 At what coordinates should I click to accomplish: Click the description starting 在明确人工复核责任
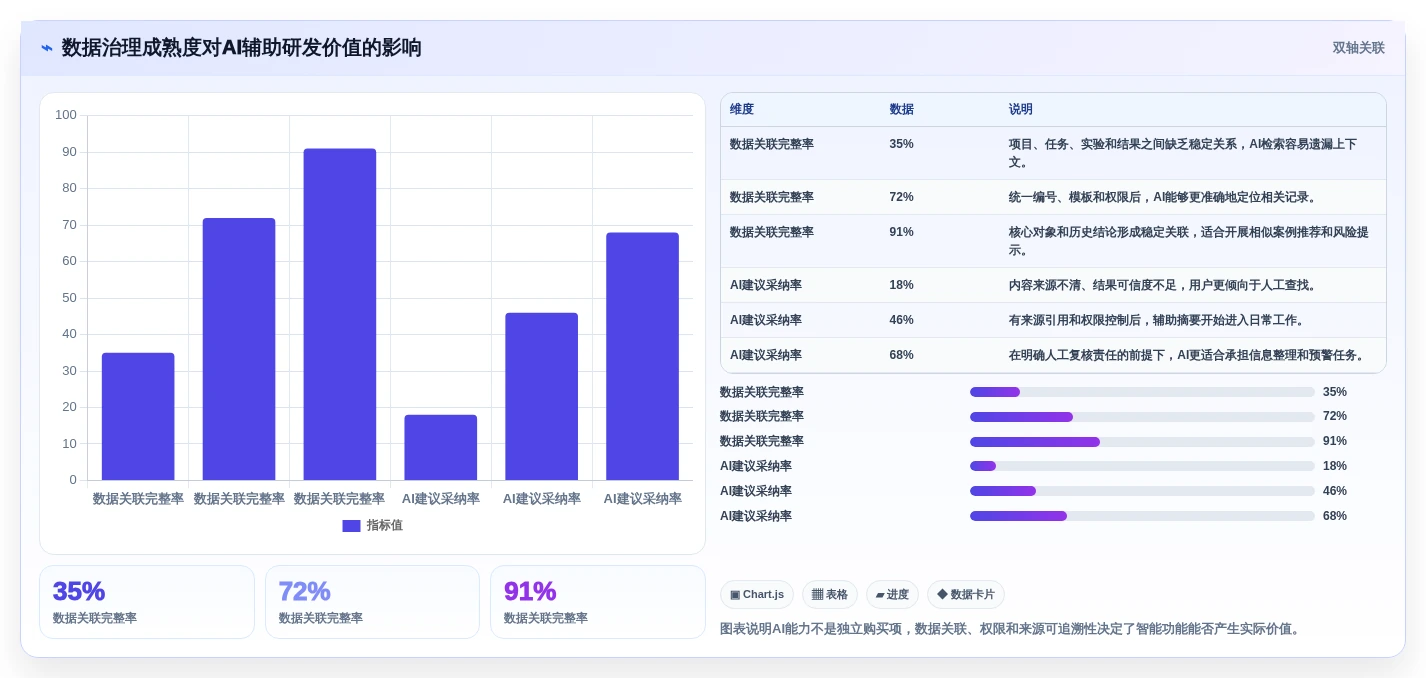pos(1188,355)
